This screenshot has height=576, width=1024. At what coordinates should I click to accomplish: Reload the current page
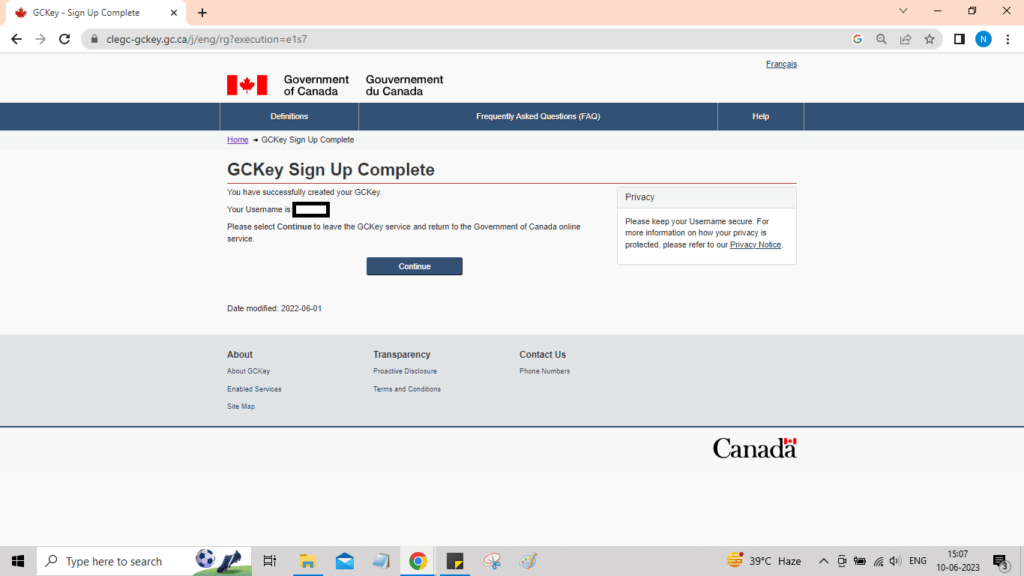[x=65, y=39]
